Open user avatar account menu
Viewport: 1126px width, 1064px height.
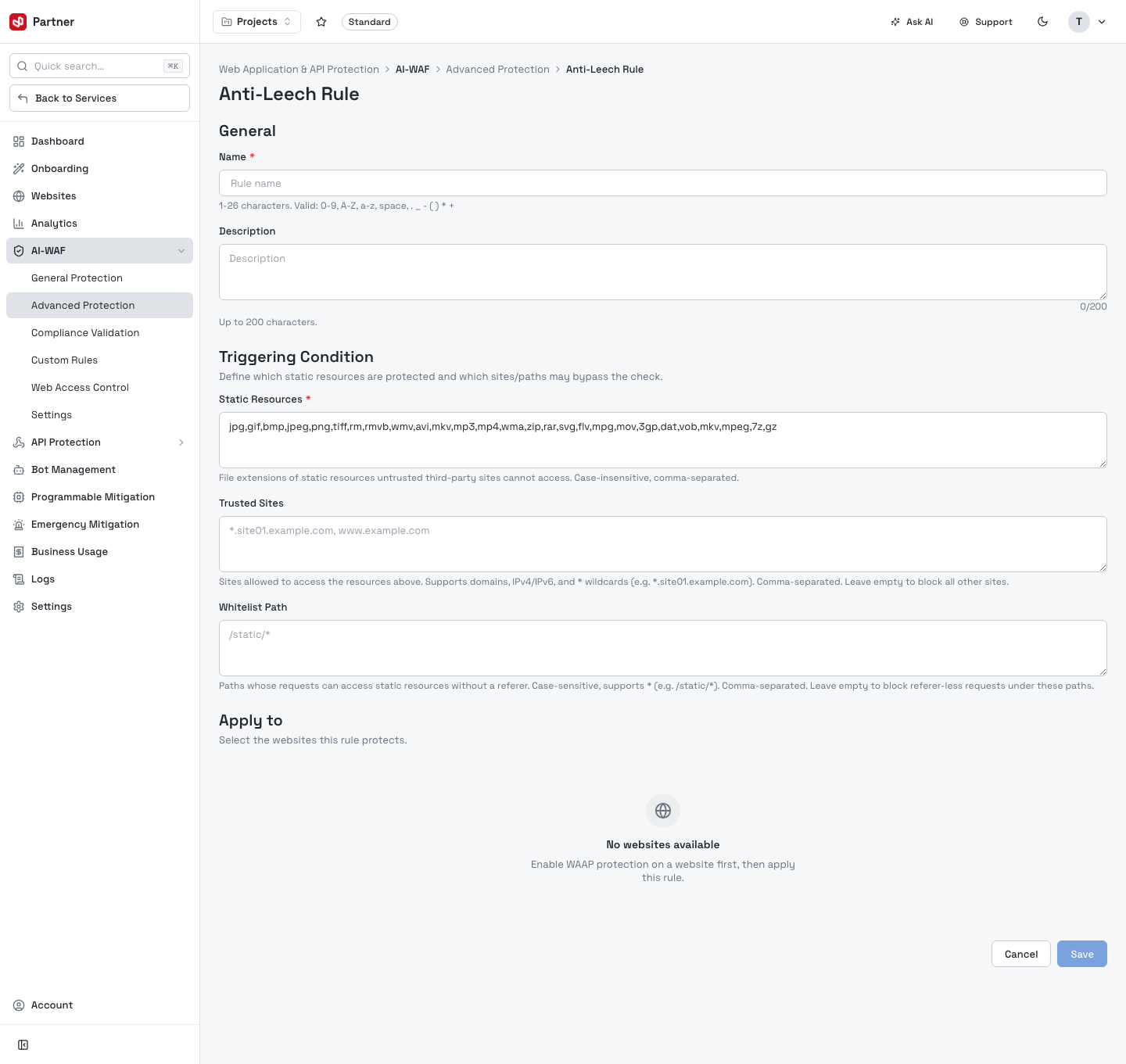tap(1088, 22)
